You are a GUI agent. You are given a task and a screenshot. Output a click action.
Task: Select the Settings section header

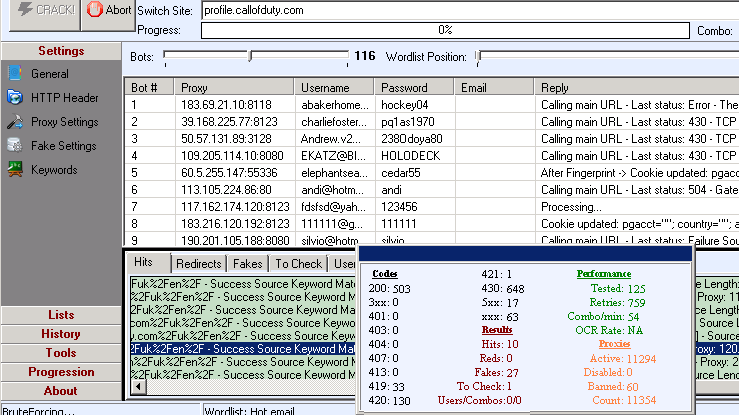coord(61,51)
